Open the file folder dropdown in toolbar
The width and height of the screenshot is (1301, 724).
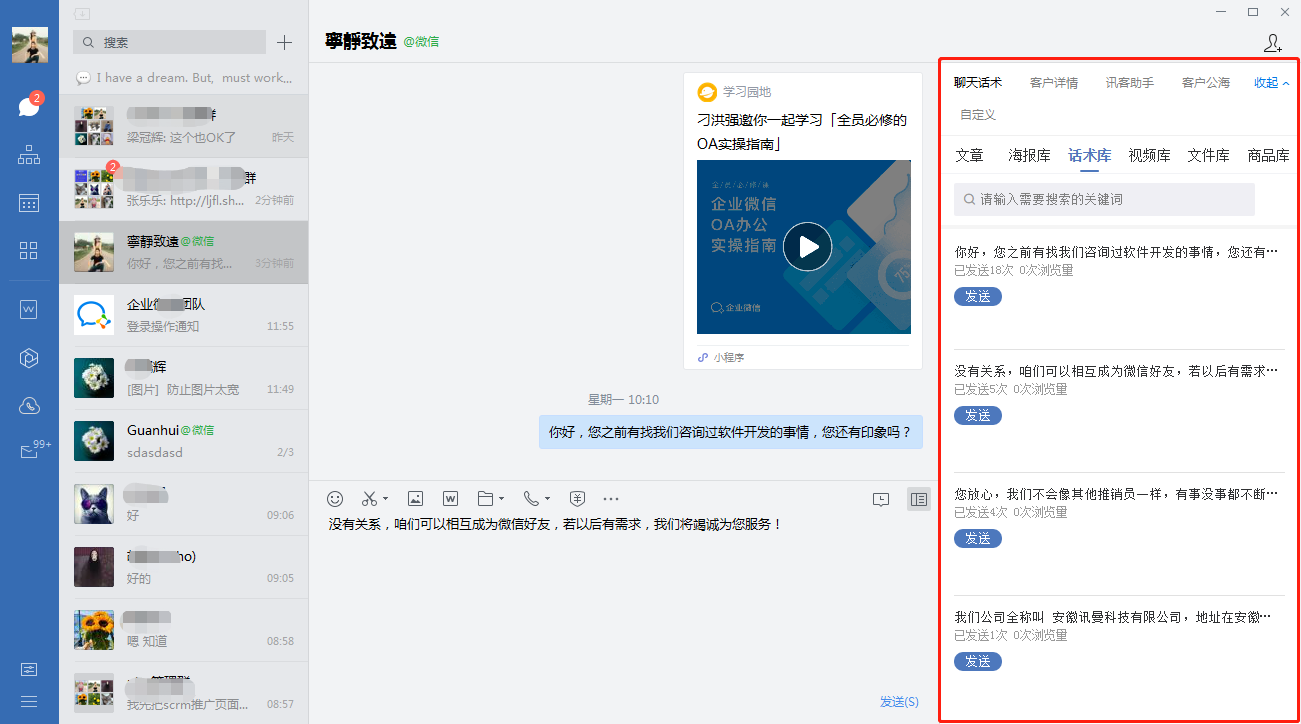486,498
